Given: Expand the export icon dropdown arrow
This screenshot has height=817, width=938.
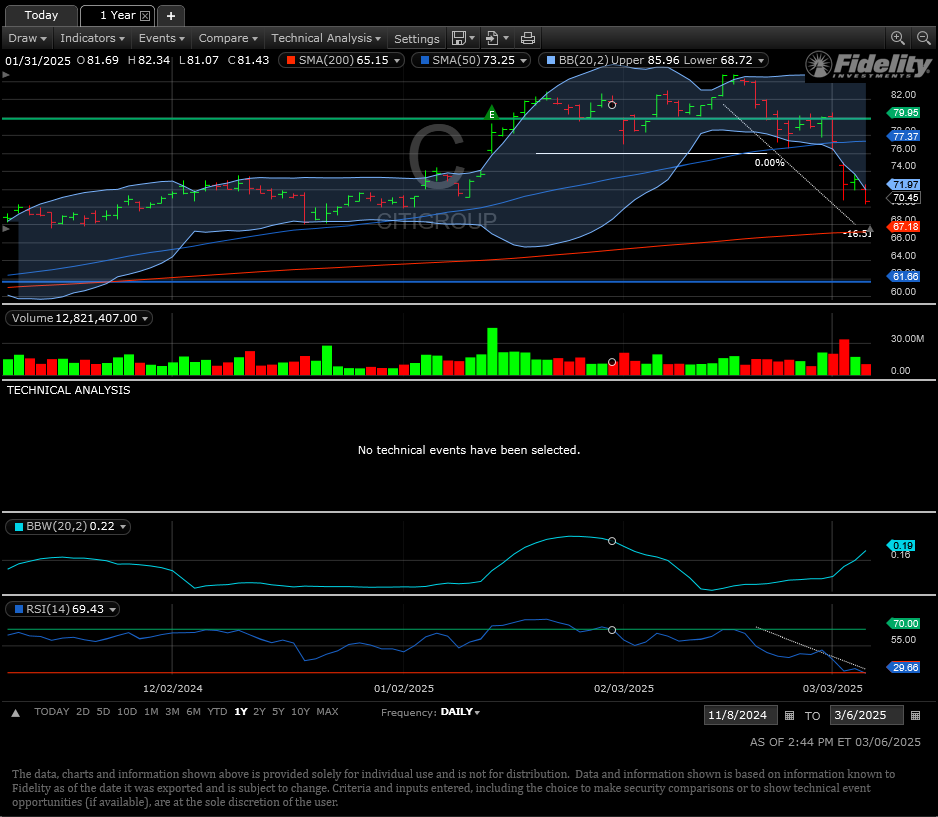Looking at the screenshot, I should [506, 38].
